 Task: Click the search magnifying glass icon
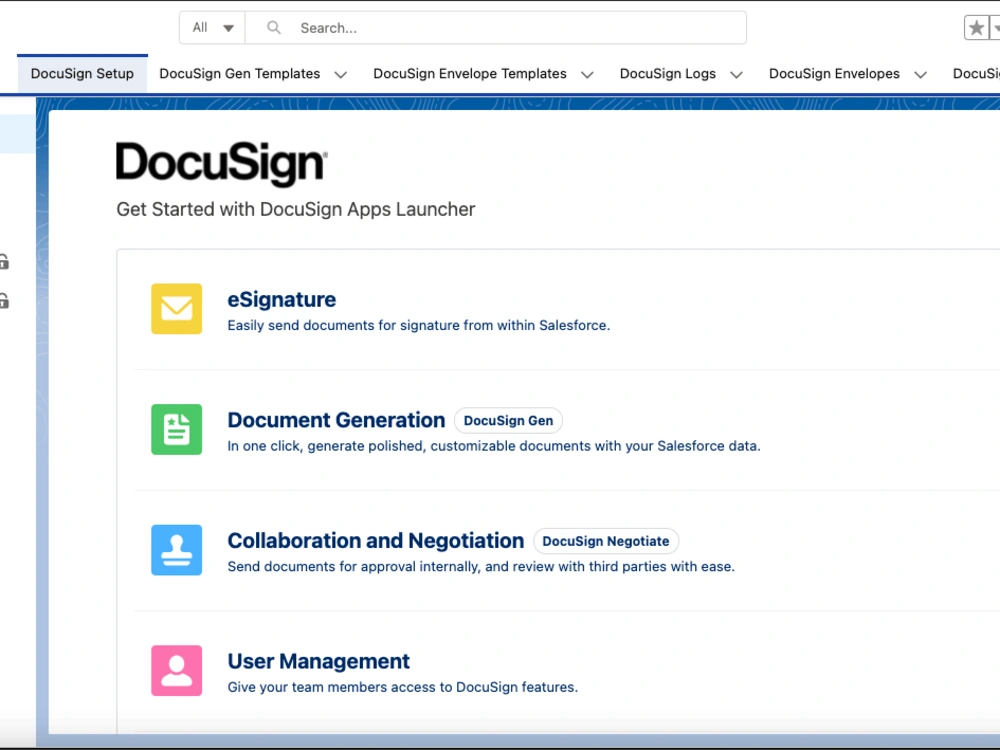pos(272,27)
